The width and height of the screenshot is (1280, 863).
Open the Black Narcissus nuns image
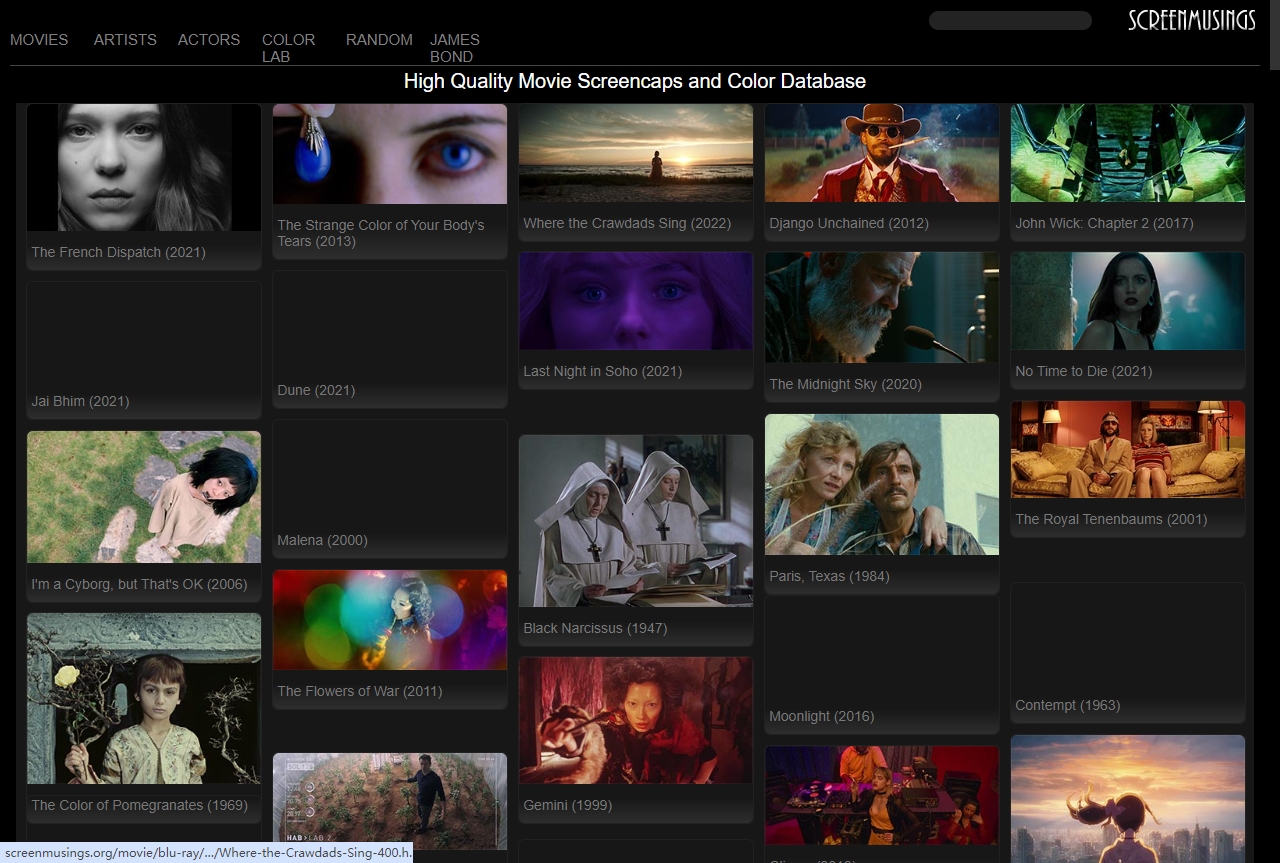[636, 520]
